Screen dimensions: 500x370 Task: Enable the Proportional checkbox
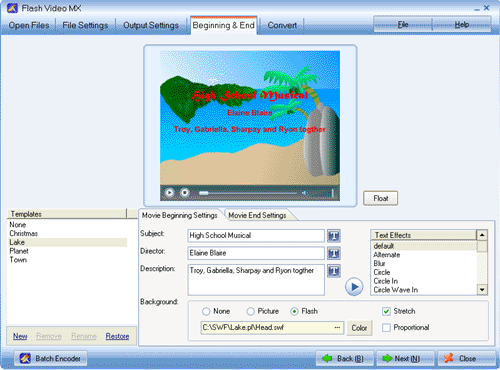(386, 328)
